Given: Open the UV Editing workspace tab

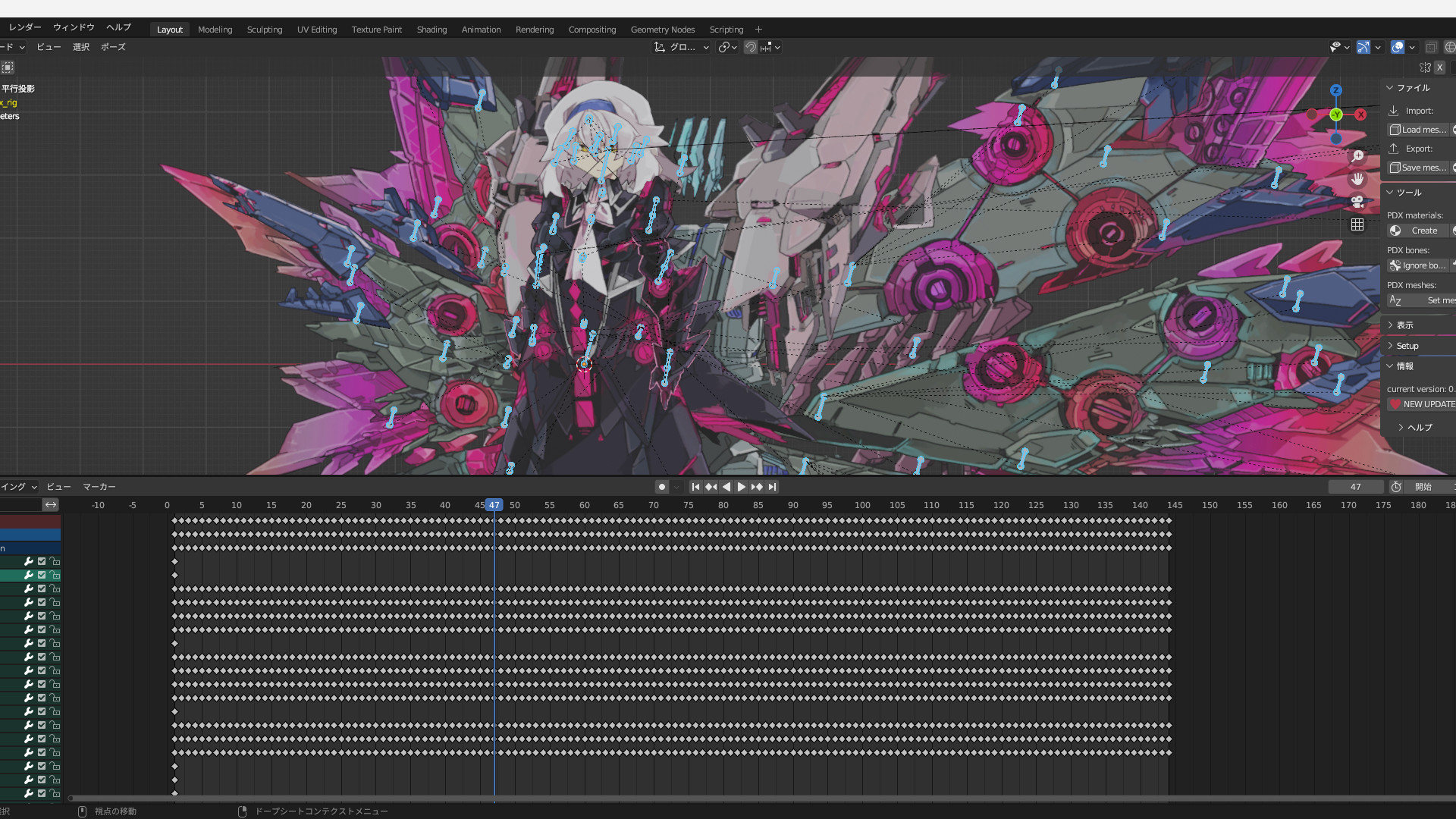Looking at the screenshot, I should 317,30.
